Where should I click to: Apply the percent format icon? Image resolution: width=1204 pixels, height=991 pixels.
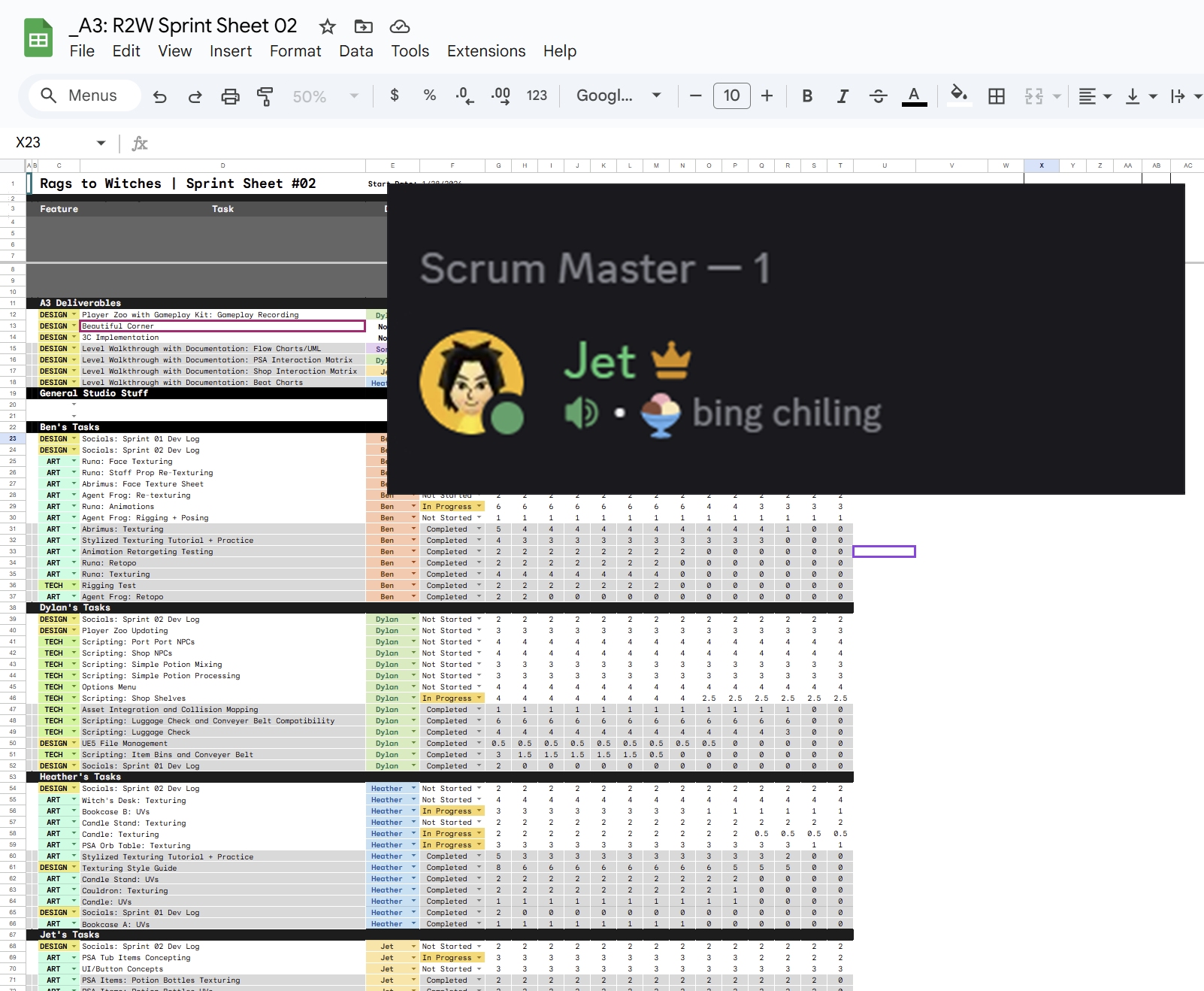429,95
